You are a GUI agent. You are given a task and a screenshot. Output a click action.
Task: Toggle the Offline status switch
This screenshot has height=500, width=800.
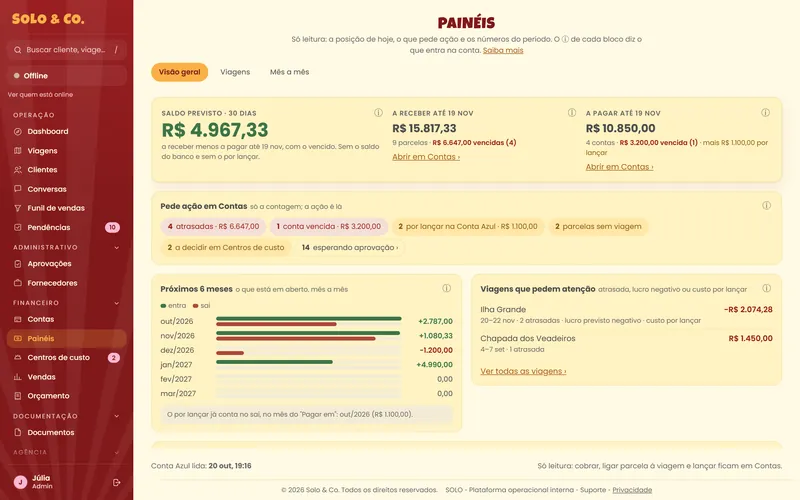click(66, 76)
